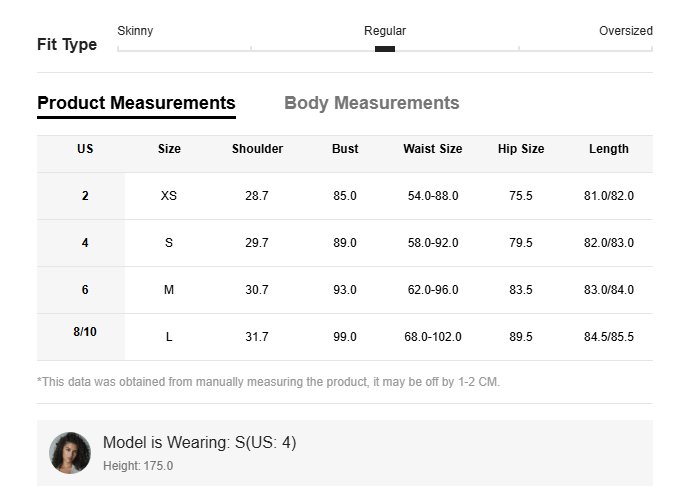Click the Skinny fit label

coord(135,31)
